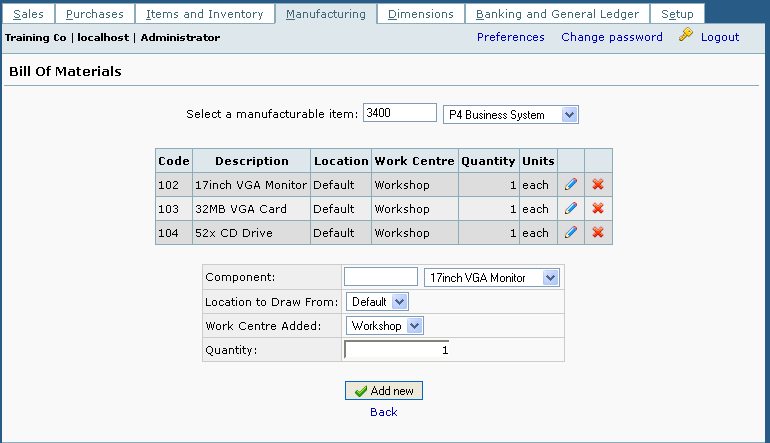The width and height of the screenshot is (770, 443).
Task: Delete the 17inch VGA Monitor row
Action: point(598,185)
